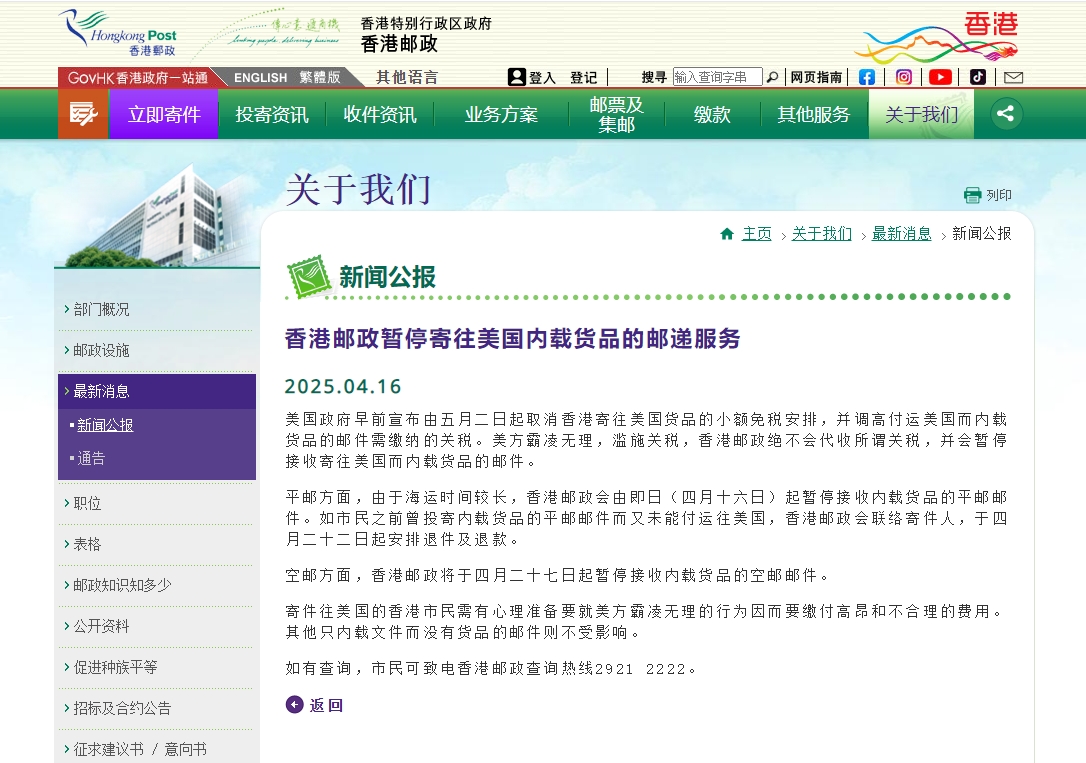Open the 邮票及集邮 menu
Screen dimensions: 1086x763
[x=616, y=113]
